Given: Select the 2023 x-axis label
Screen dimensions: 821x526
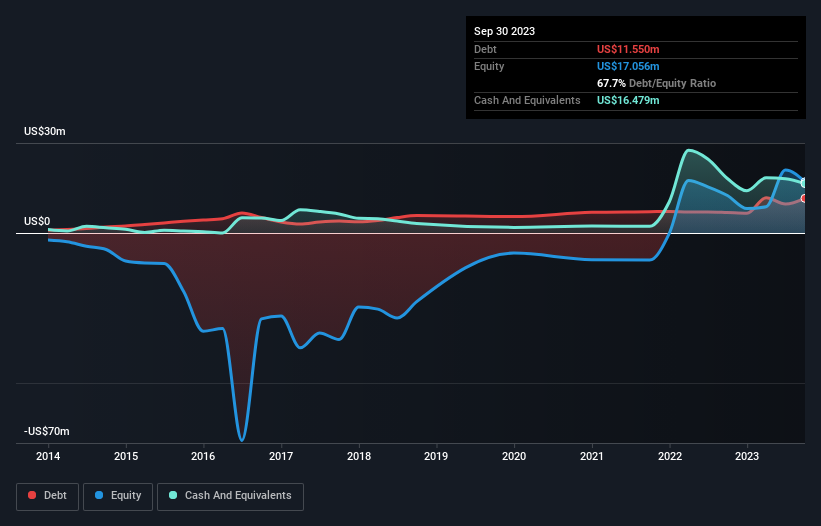Looking at the screenshot, I should (x=747, y=456).
